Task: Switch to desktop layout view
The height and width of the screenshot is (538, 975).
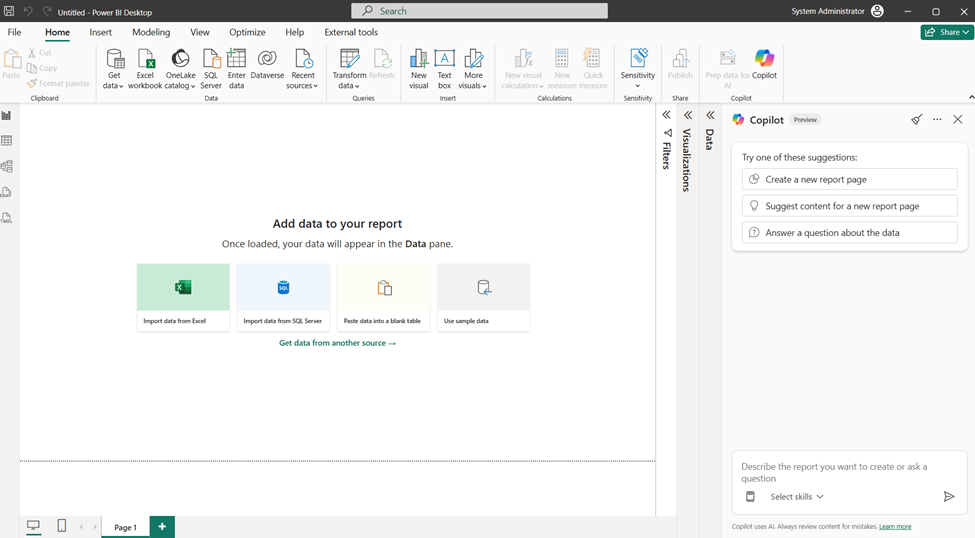Action: pos(34,526)
